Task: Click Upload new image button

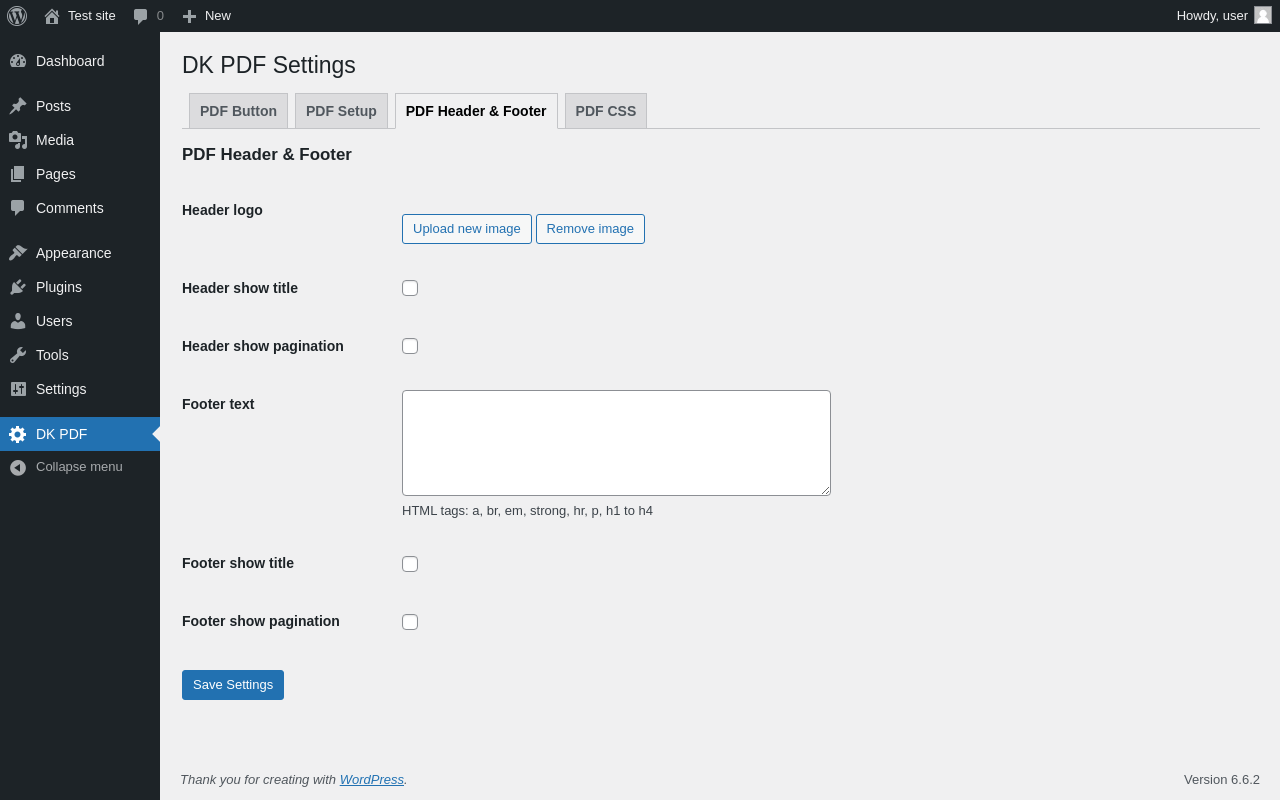Action: pyautogui.click(x=467, y=229)
